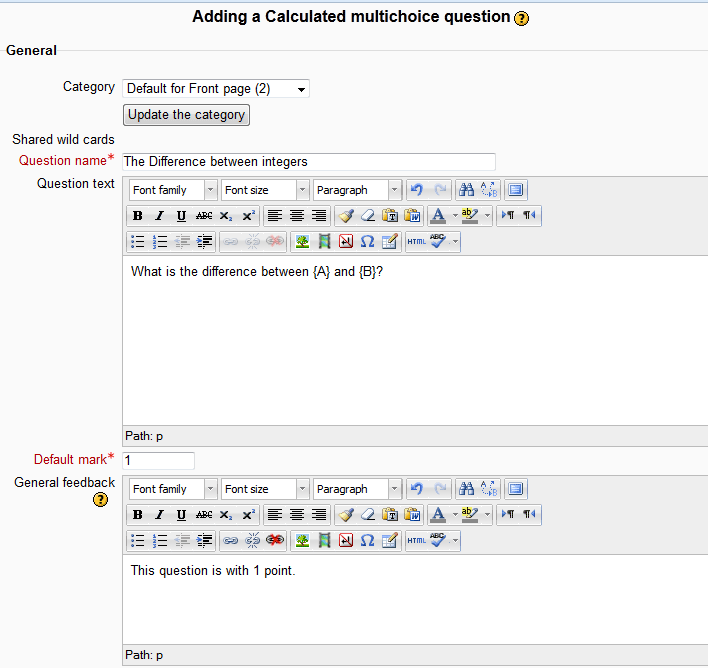Insert image in General feedback editor
708x668 pixels.
pos(301,541)
